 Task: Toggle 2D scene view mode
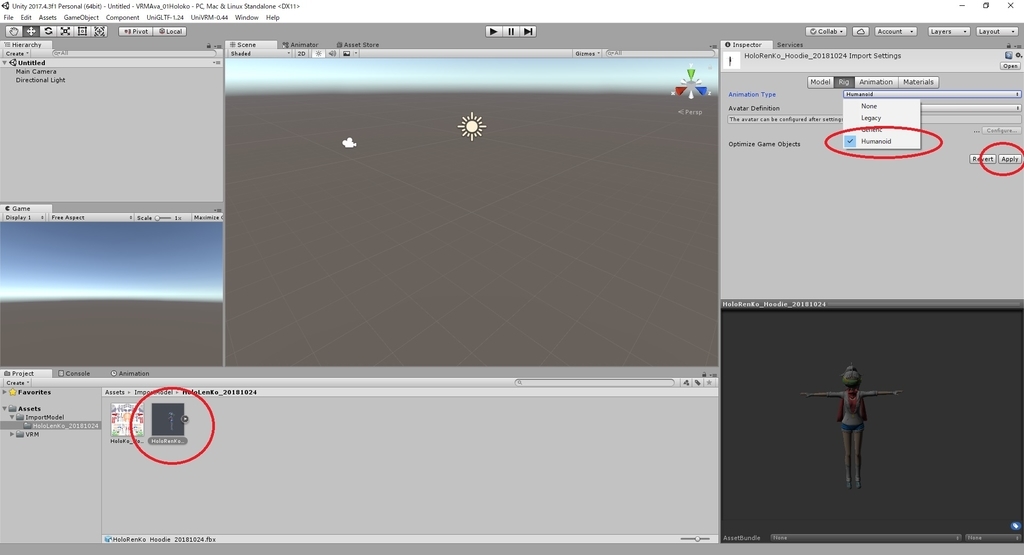(301, 54)
